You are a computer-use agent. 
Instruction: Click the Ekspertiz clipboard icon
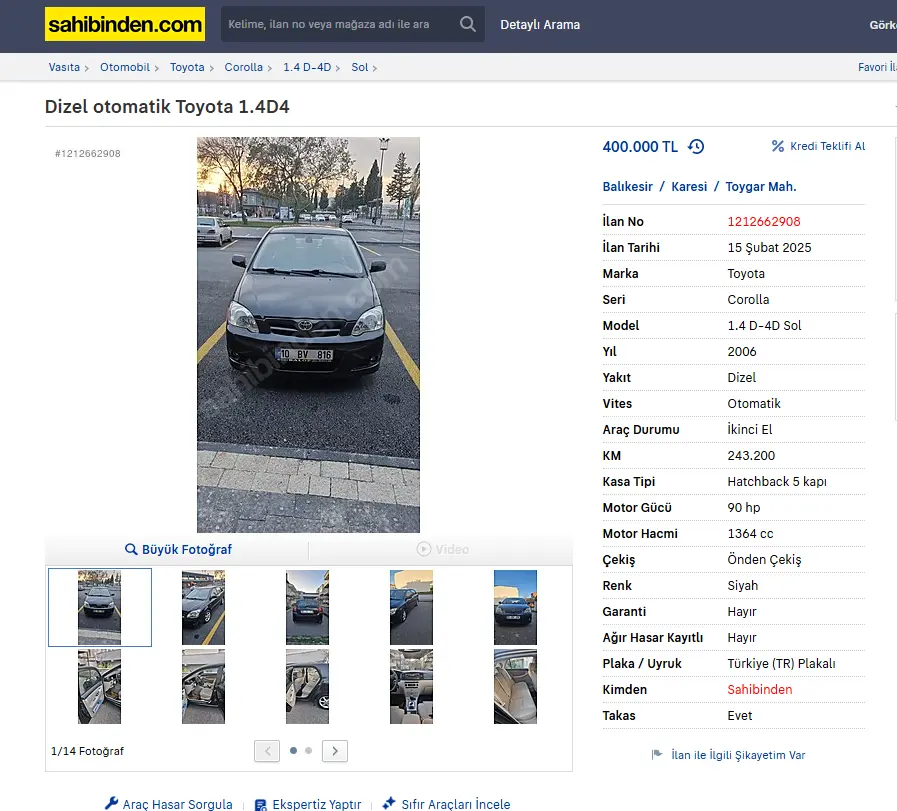tap(261, 804)
